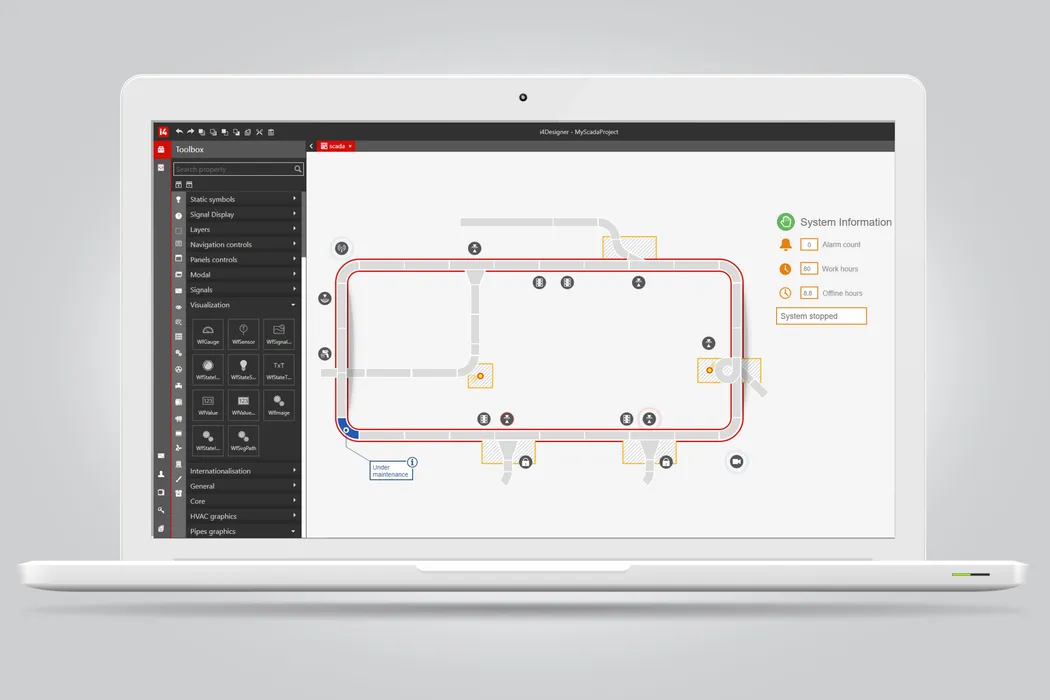
Task: Click the System stopped status box
Action: coord(821,316)
